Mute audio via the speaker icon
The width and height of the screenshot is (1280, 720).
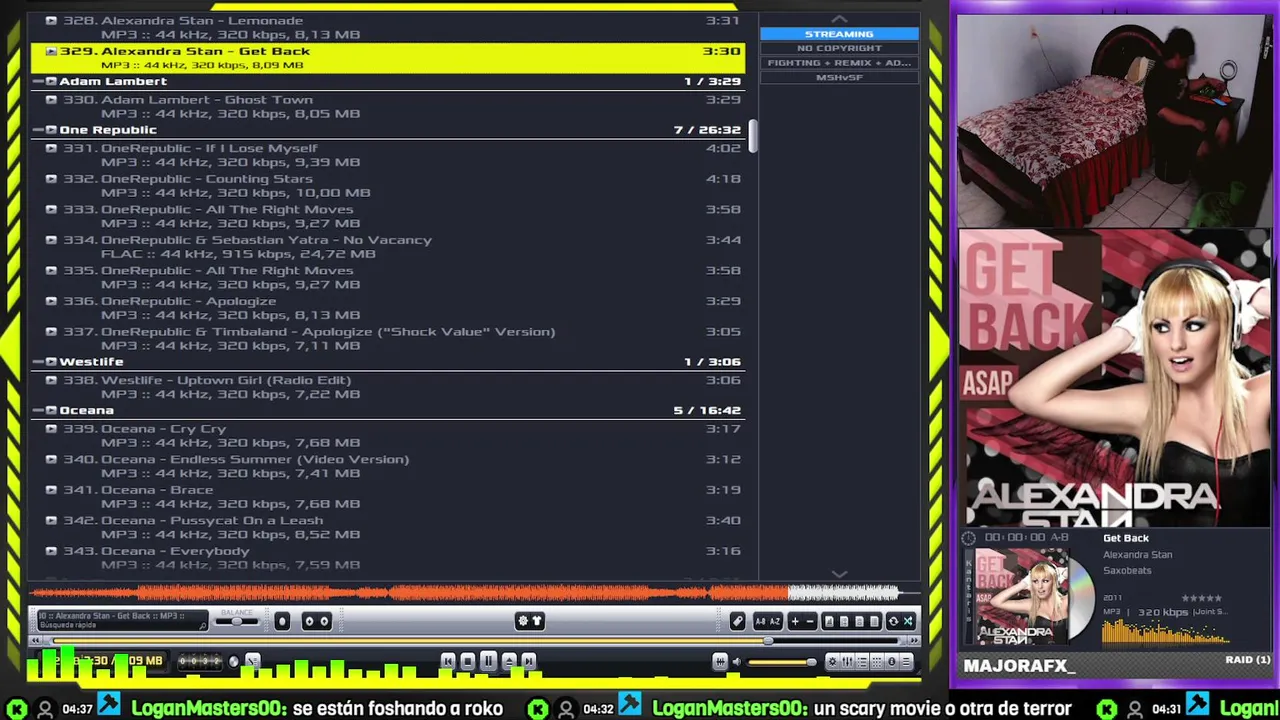(737, 662)
